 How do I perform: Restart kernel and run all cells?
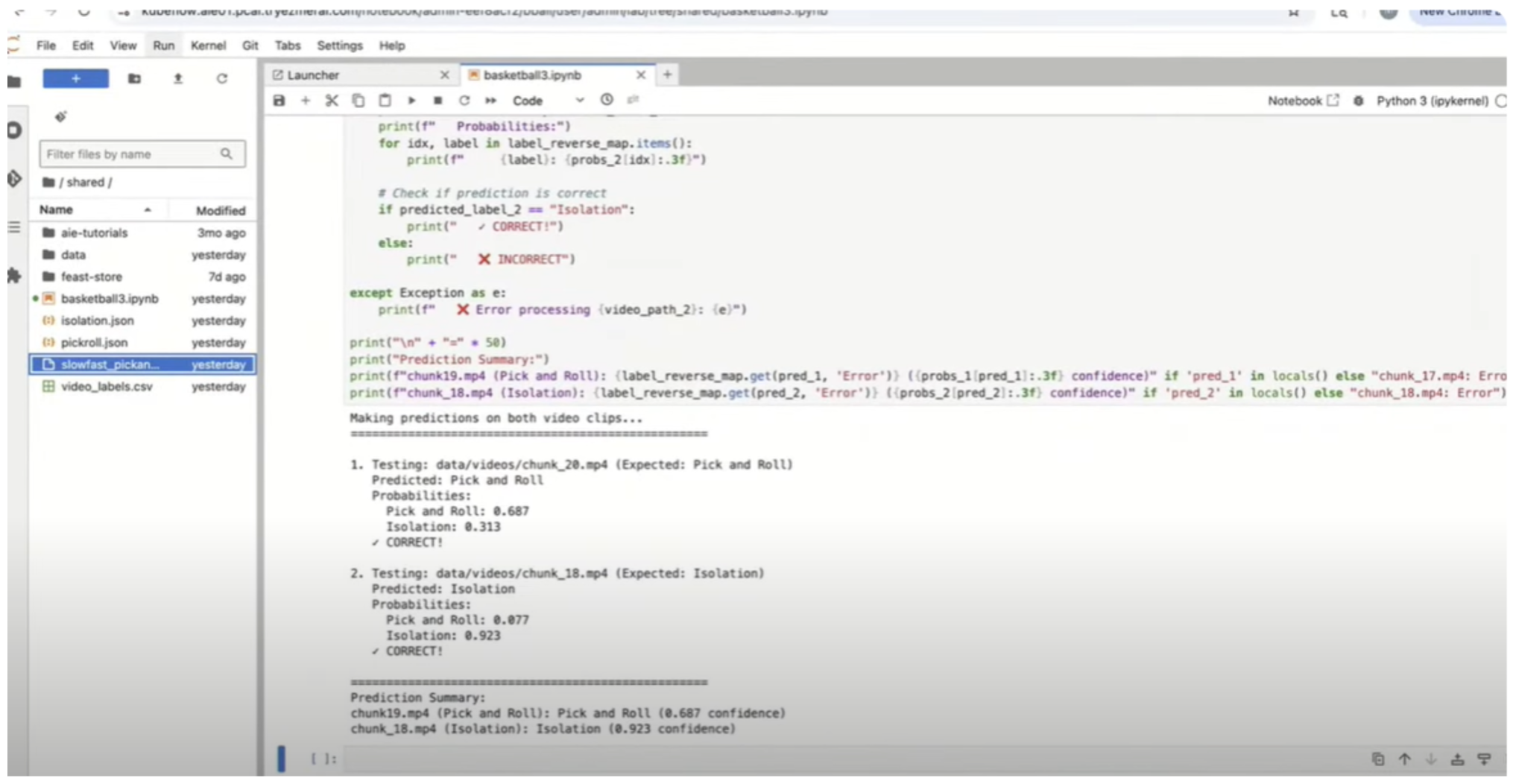[490, 101]
